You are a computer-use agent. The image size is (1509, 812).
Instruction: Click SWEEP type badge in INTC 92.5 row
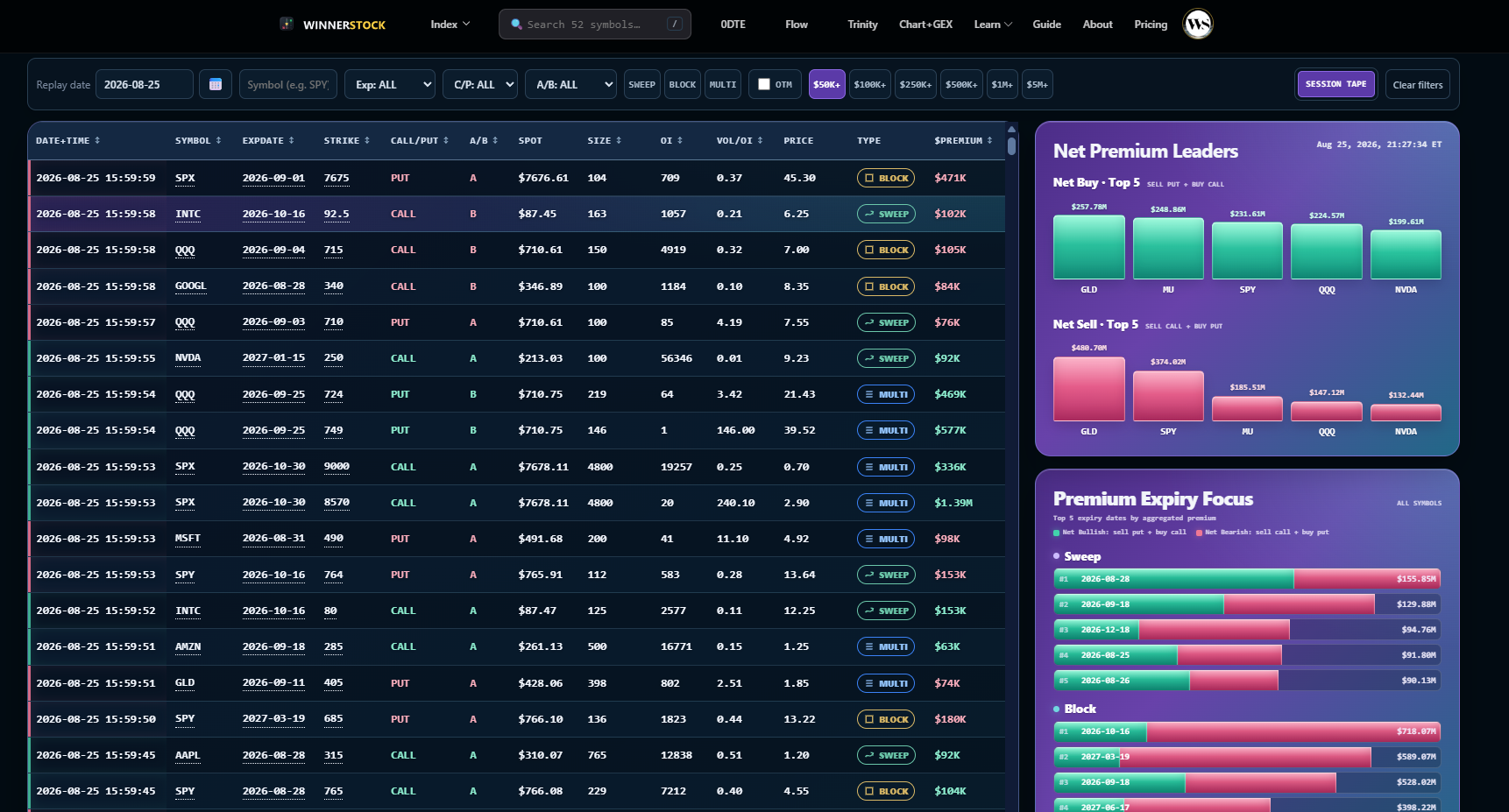point(886,214)
